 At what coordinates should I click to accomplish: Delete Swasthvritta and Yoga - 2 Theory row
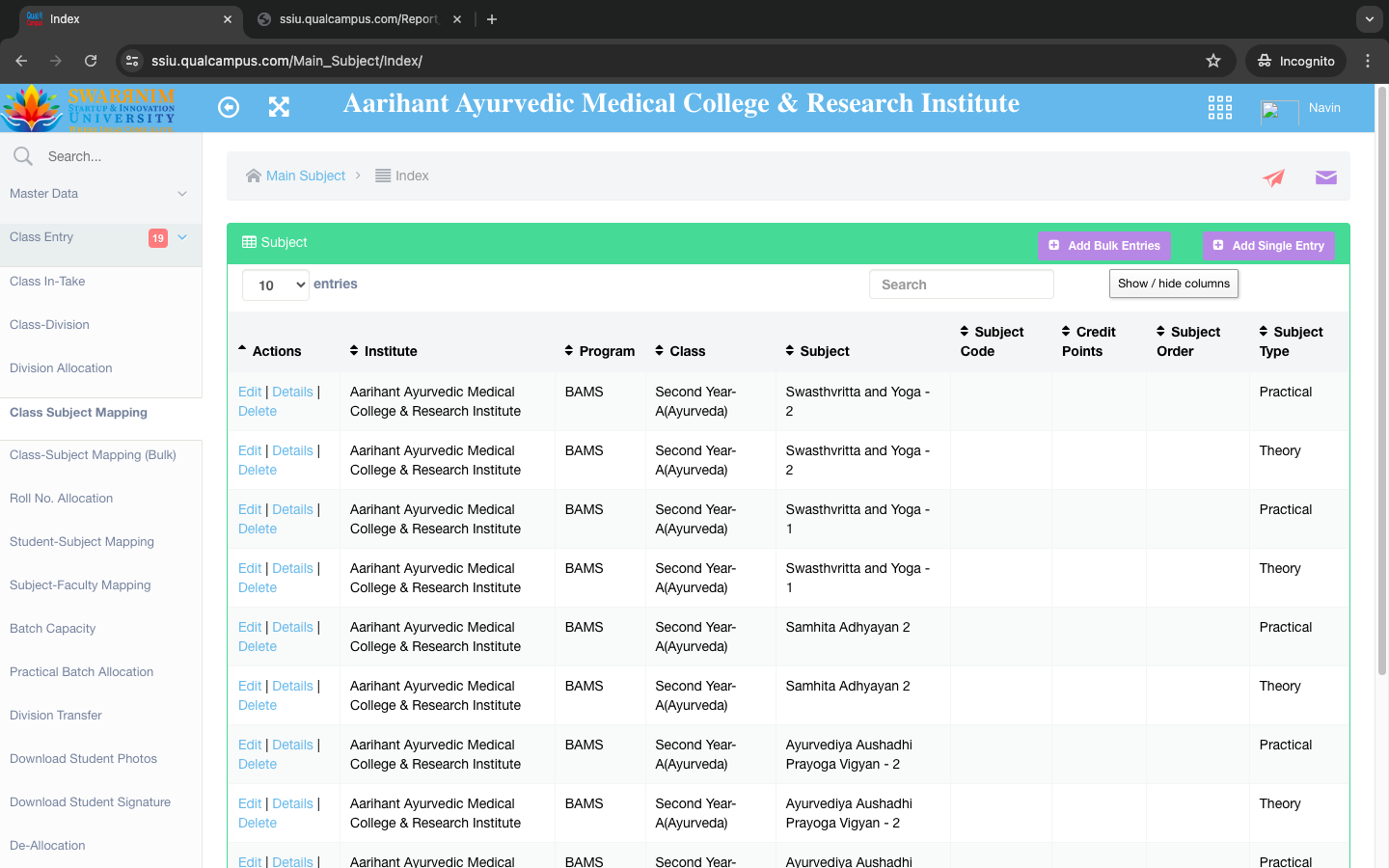258,470
